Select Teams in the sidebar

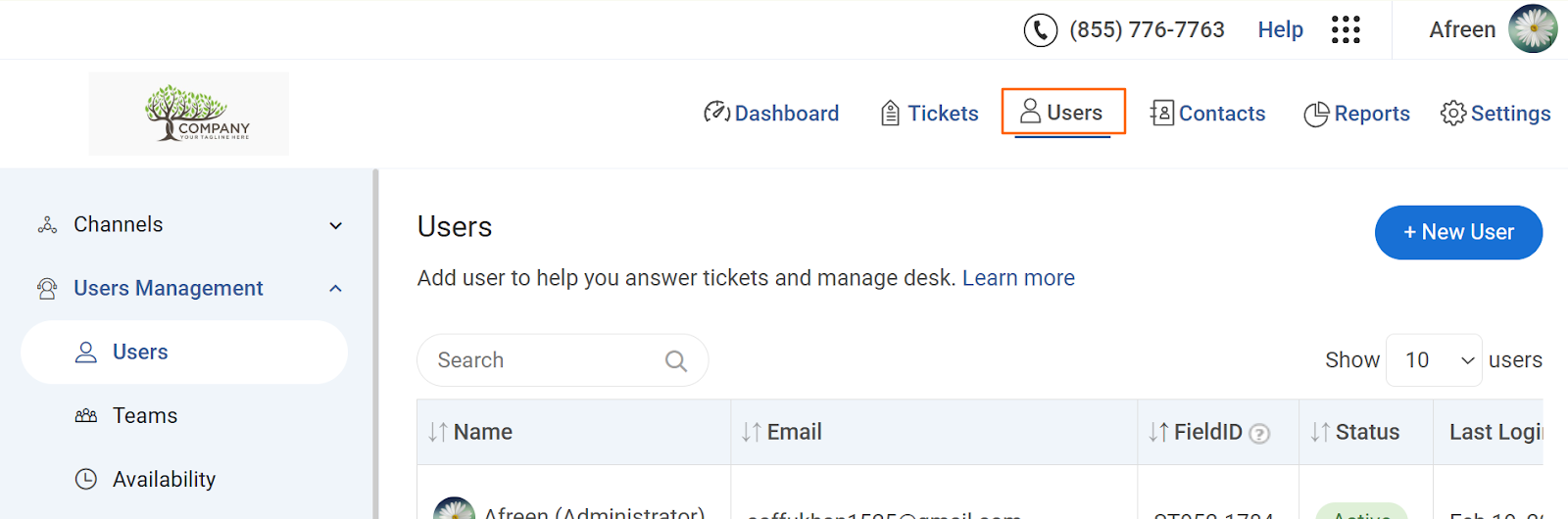[x=144, y=415]
